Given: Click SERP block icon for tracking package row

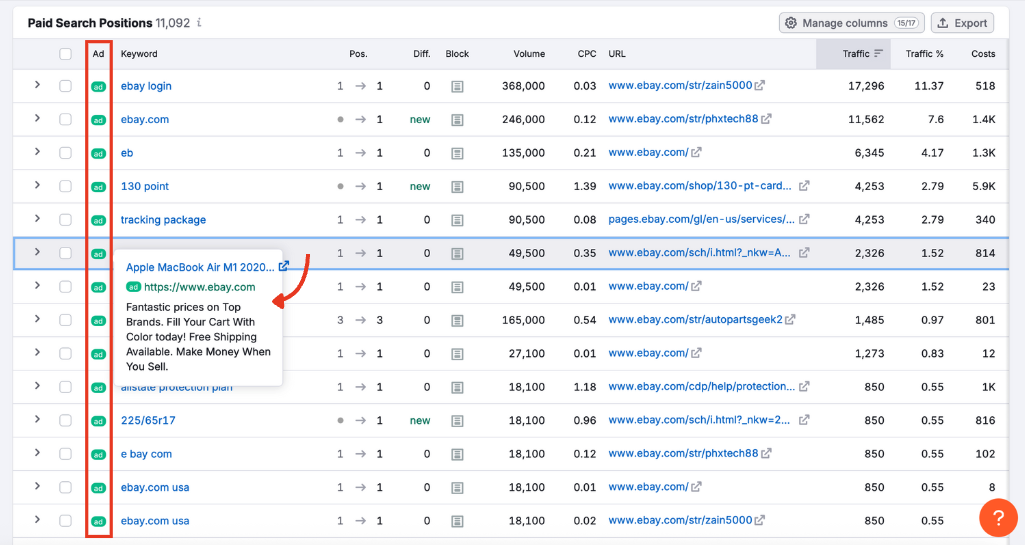Looking at the screenshot, I should pyautogui.click(x=457, y=220).
